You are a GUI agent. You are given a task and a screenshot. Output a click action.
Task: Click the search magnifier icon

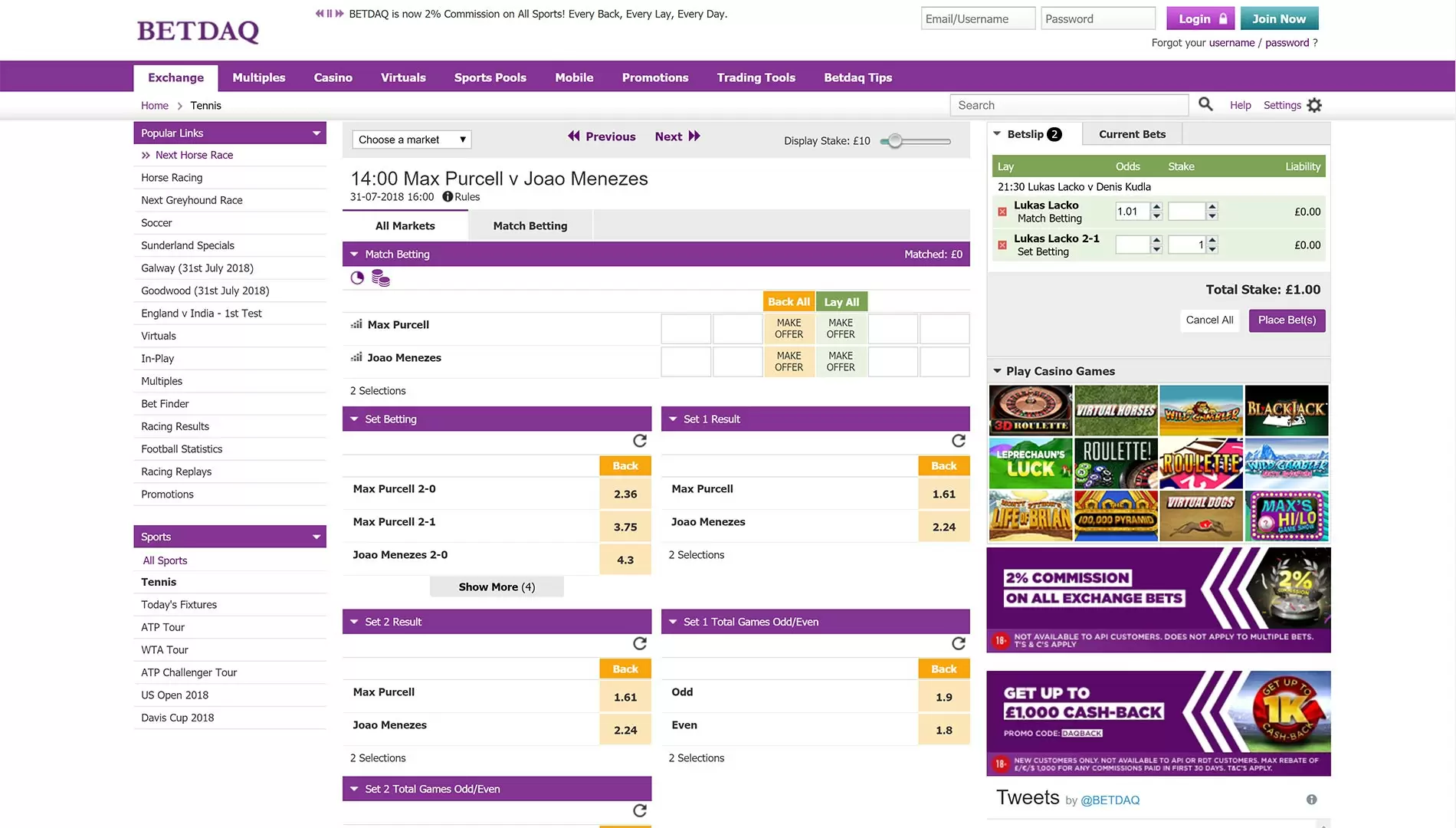(x=1205, y=104)
